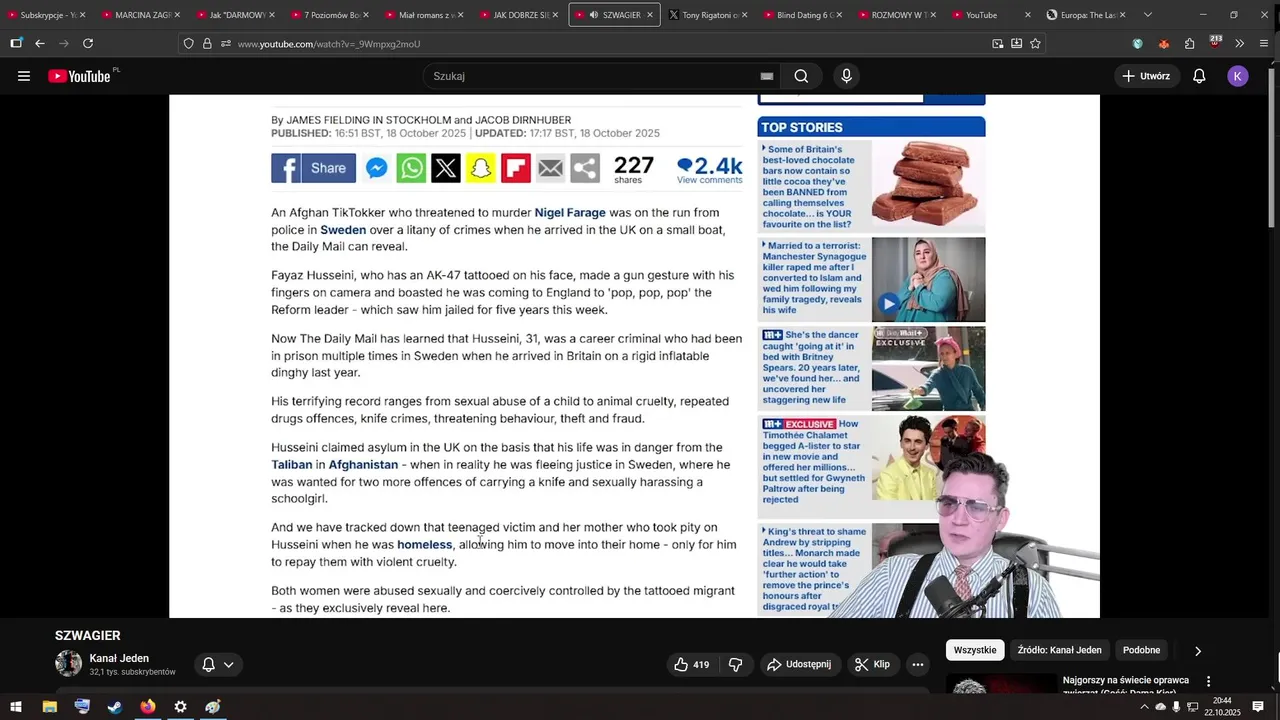Close the SZWAGIER tab
The width and height of the screenshot is (1280, 720).
pyautogui.click(x=650, y=15)
